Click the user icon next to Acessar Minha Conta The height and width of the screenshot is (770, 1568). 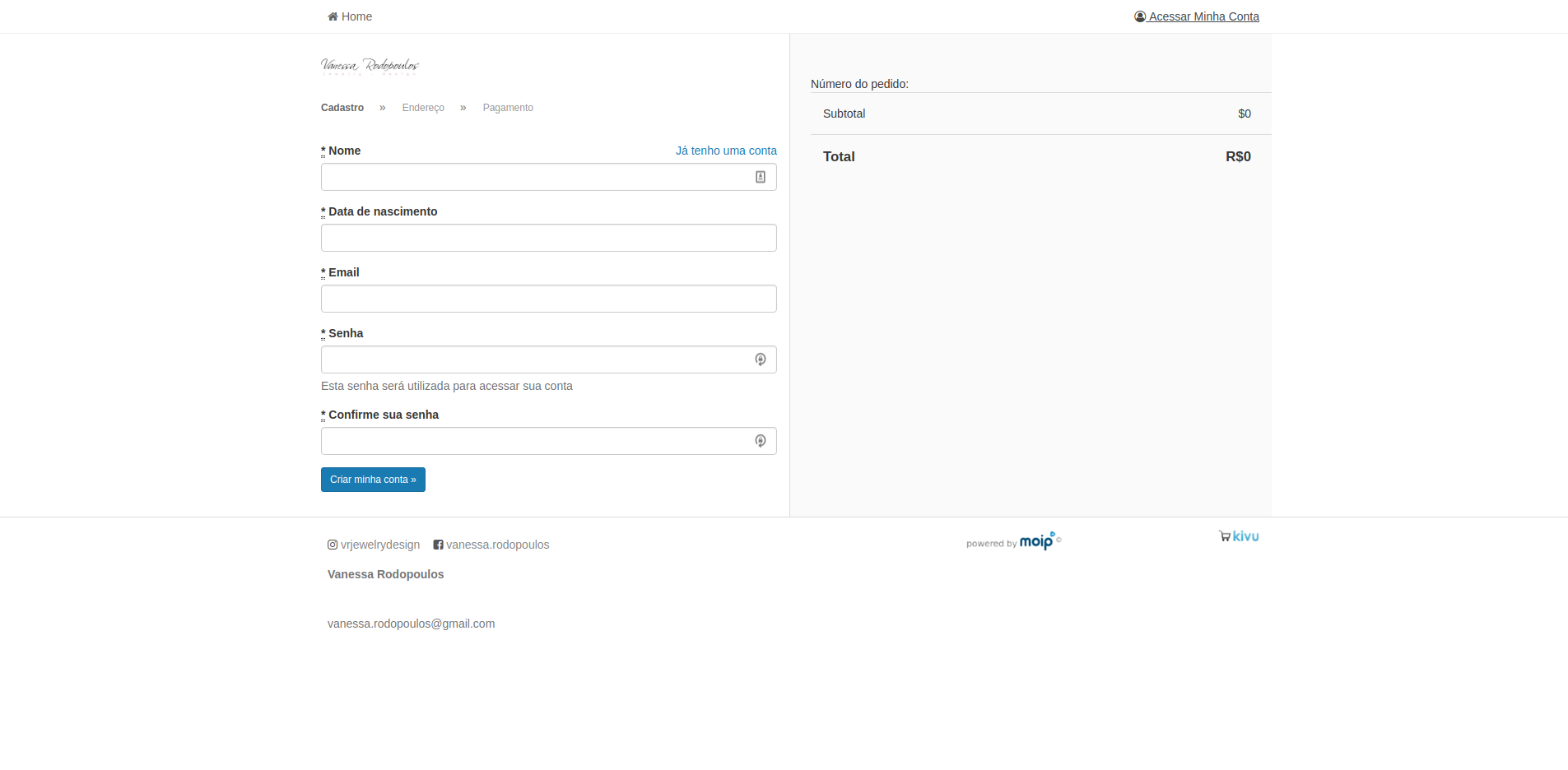coord(1140,16)
